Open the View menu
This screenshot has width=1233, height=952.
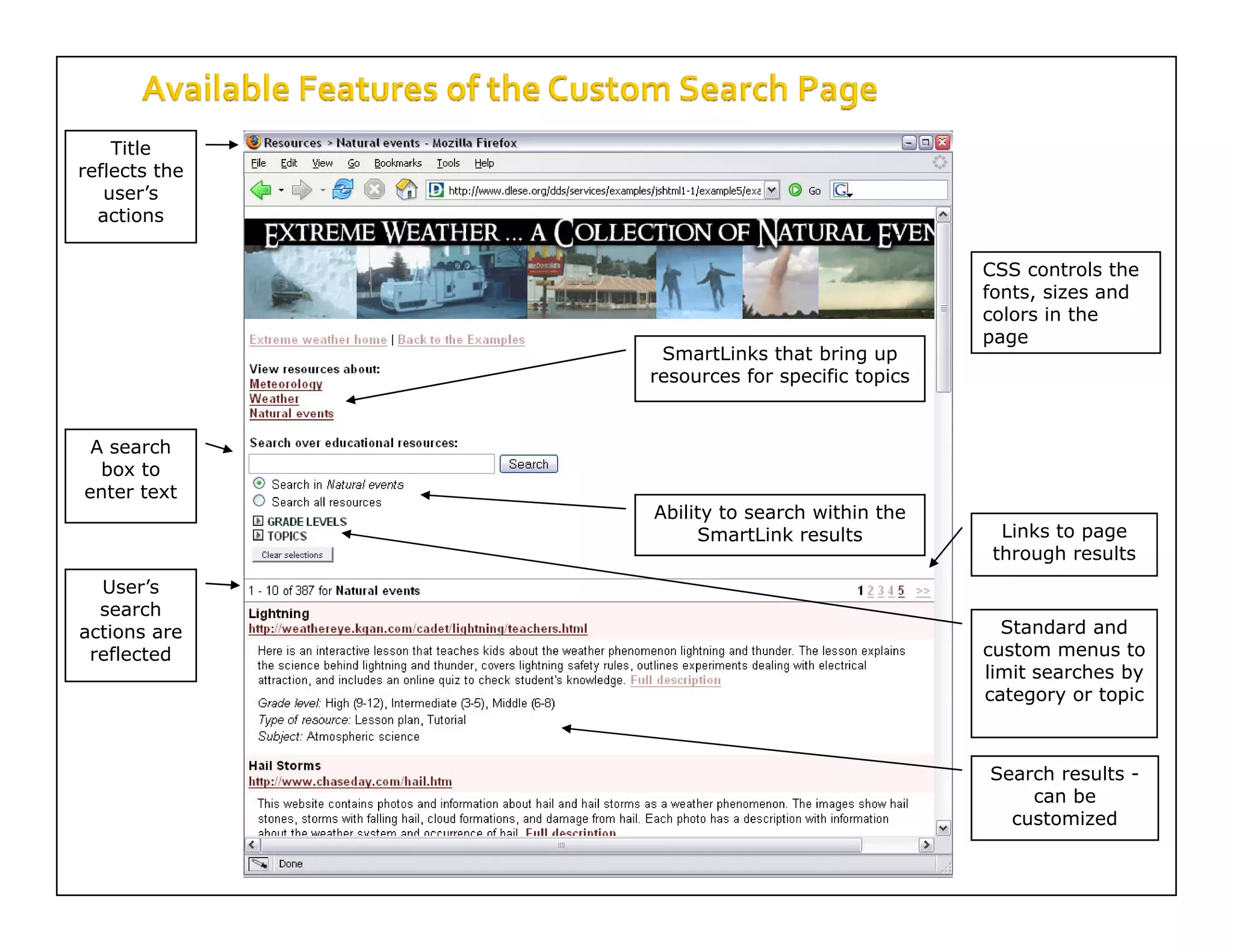coord(322,163)
